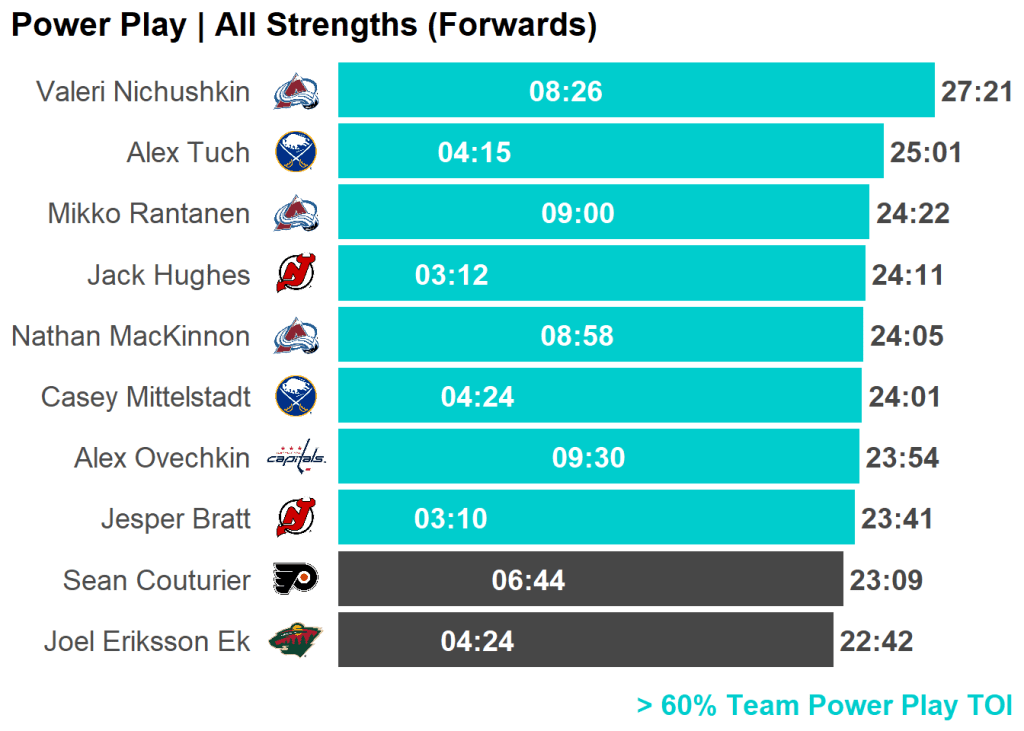The image size is (1024, 731).
Task: Click the 60% Team Power Play TOI legend
Action: click(x=824, y=705)
